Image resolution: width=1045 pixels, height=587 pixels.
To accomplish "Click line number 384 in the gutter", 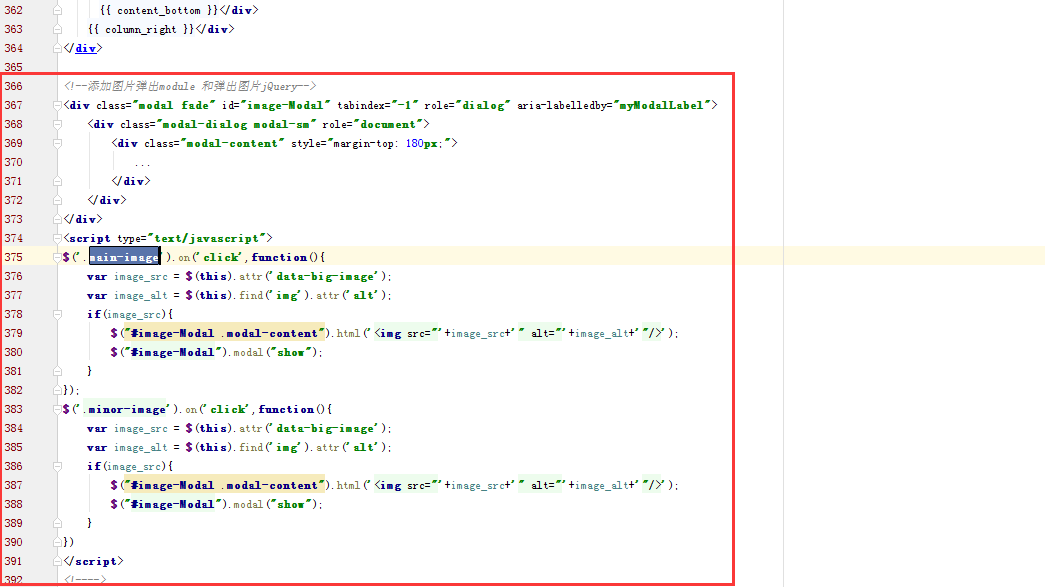I will point(13,428).
